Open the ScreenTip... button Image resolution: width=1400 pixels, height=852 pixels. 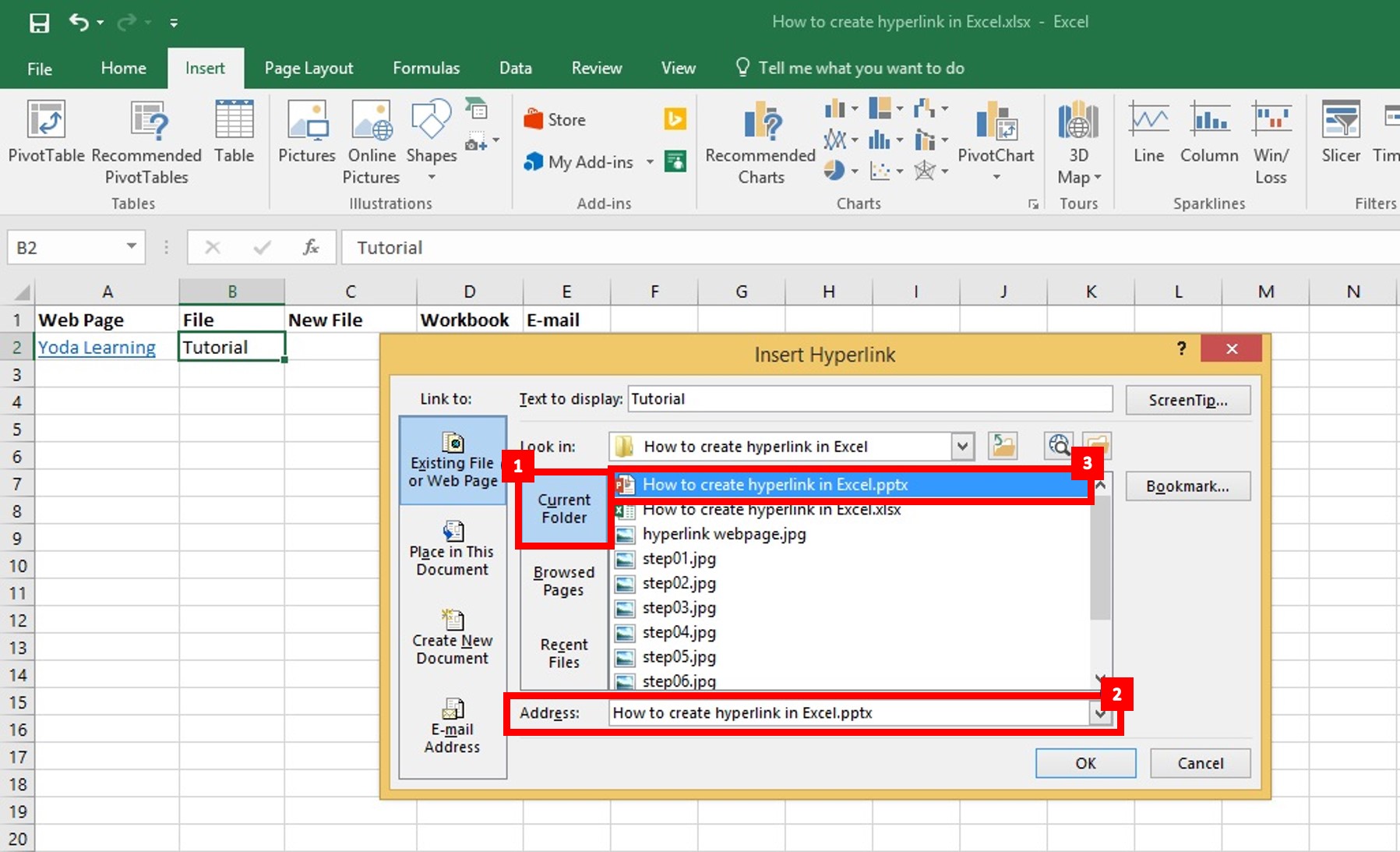1188,400
